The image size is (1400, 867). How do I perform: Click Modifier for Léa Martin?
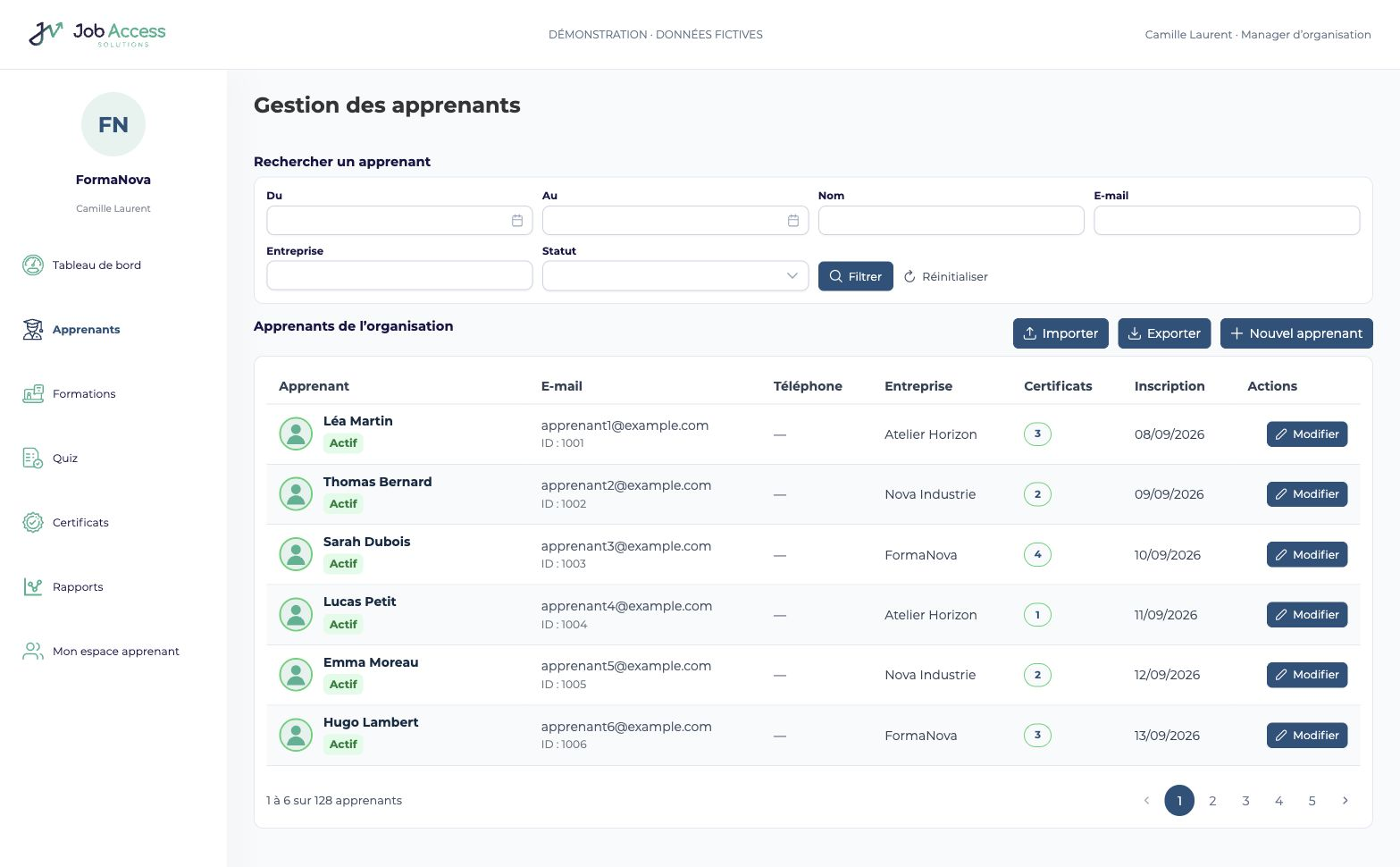click(x=1307, y=433)
